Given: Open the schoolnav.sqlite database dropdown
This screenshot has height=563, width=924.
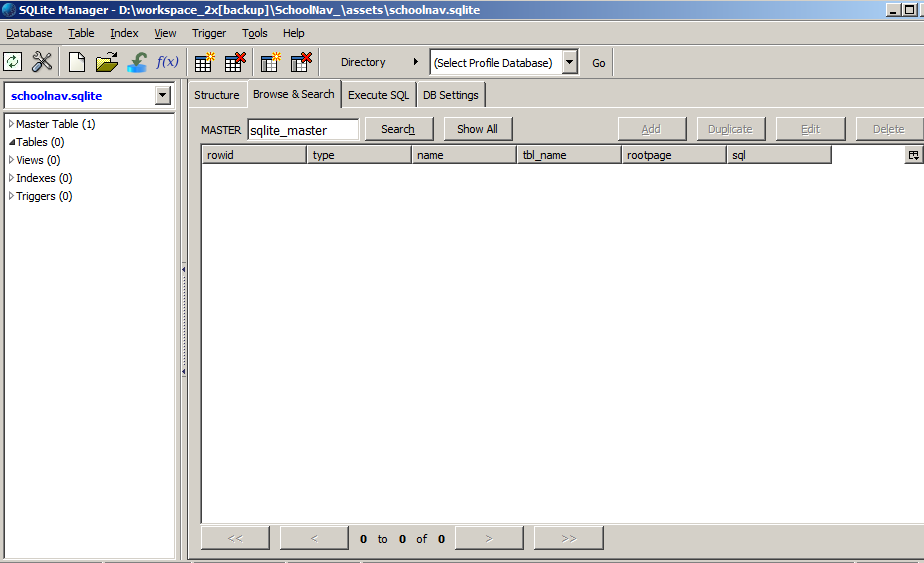Looking at the screenshot, I should [163, 96].
